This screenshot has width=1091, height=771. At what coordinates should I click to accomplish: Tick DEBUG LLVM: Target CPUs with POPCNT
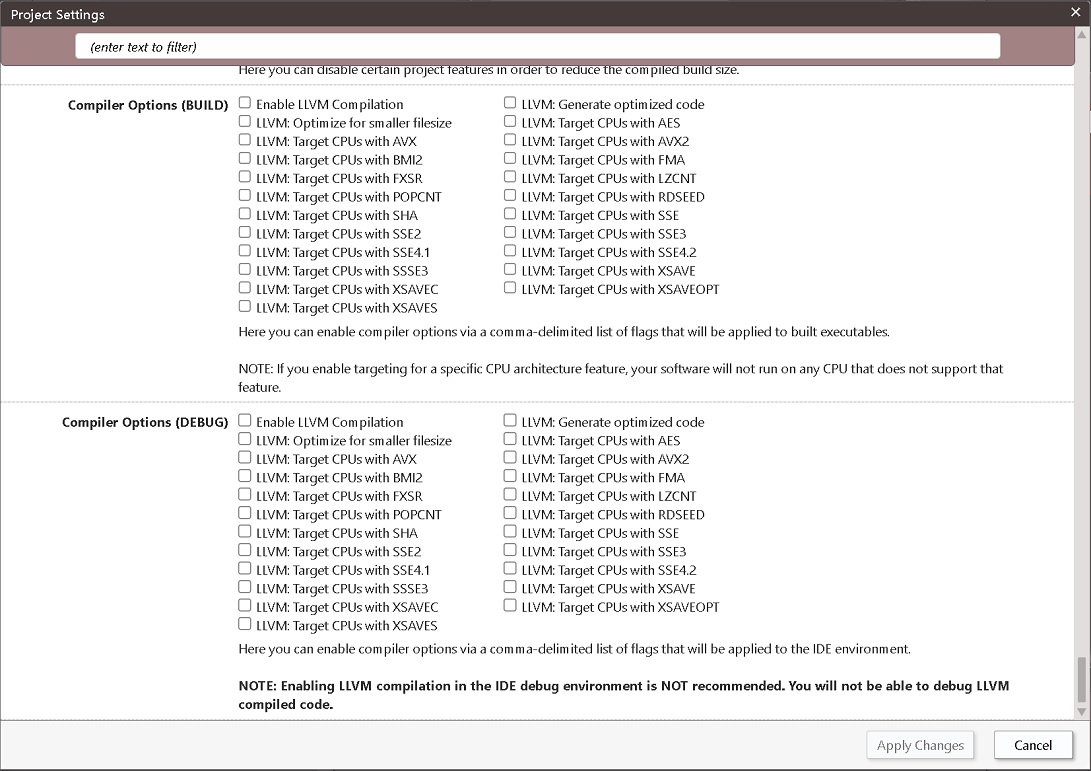(x=245, y=514)
